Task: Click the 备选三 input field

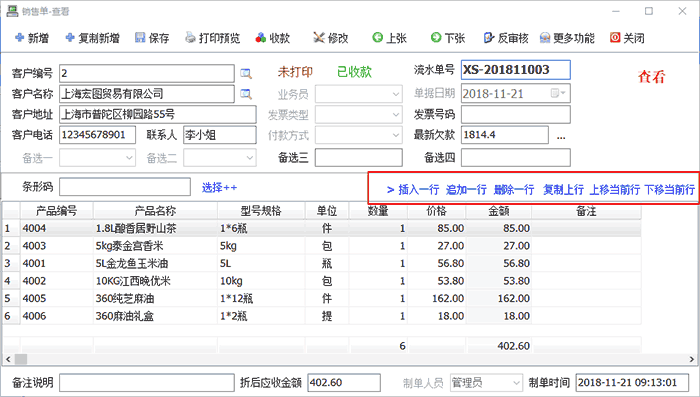Action: point(358,158)
